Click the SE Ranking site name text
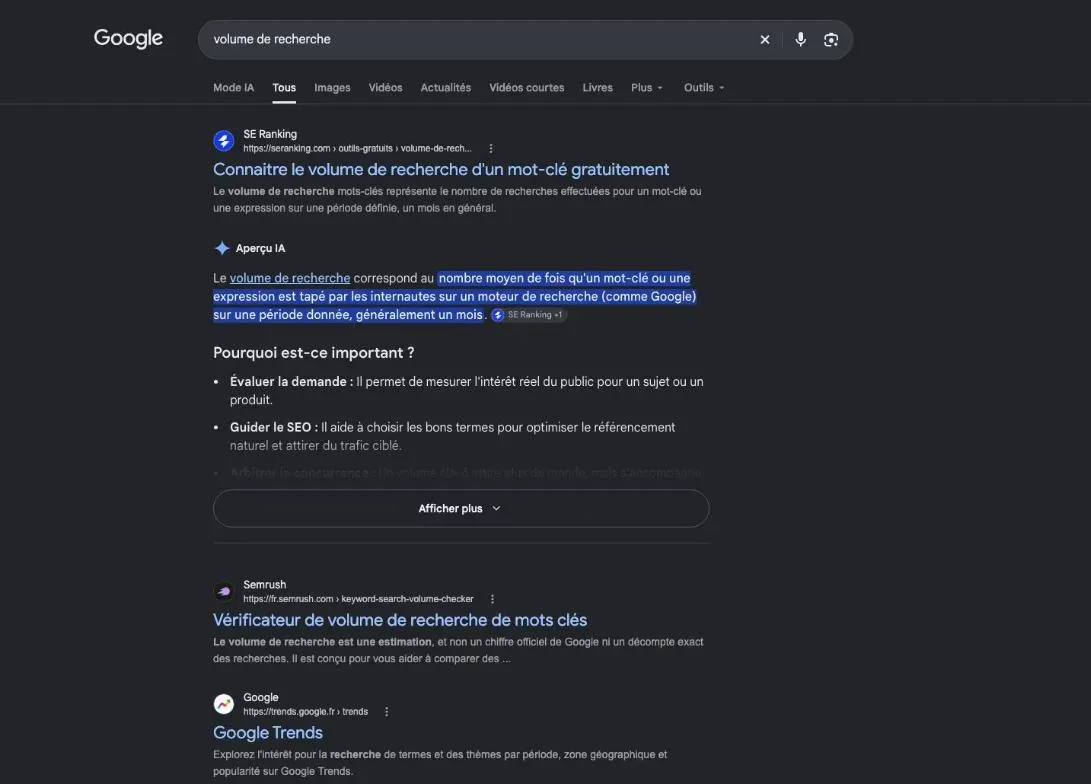Viewport: 1091px width, 784px height. point(270,134)
